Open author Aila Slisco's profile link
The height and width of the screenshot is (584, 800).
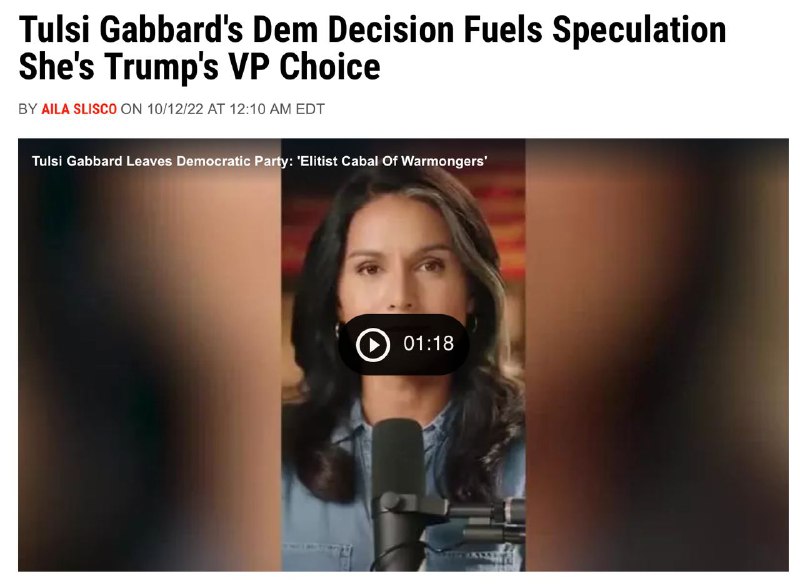(79, 109)
